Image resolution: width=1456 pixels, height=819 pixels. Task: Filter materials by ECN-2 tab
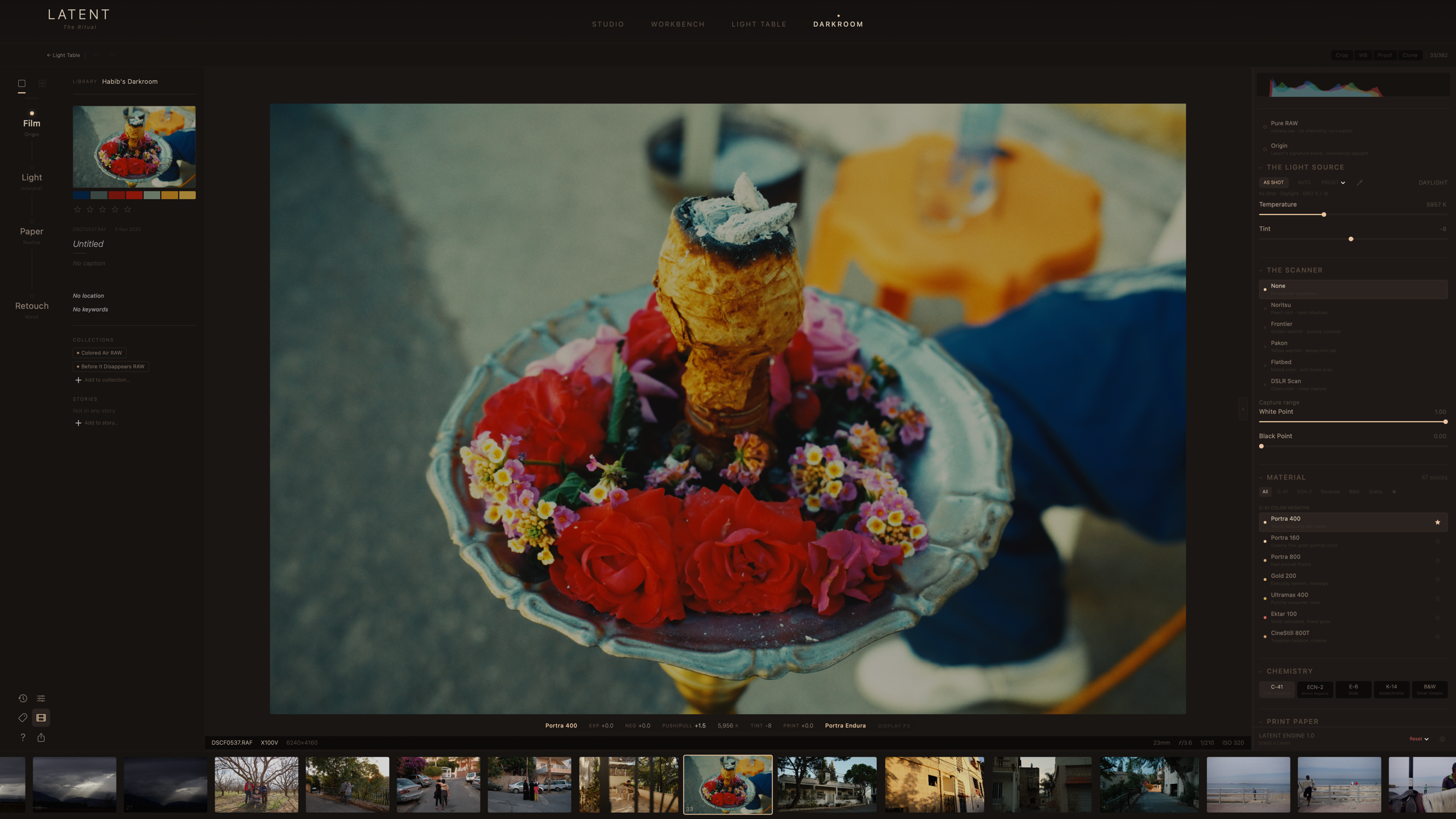point(1304,492)
